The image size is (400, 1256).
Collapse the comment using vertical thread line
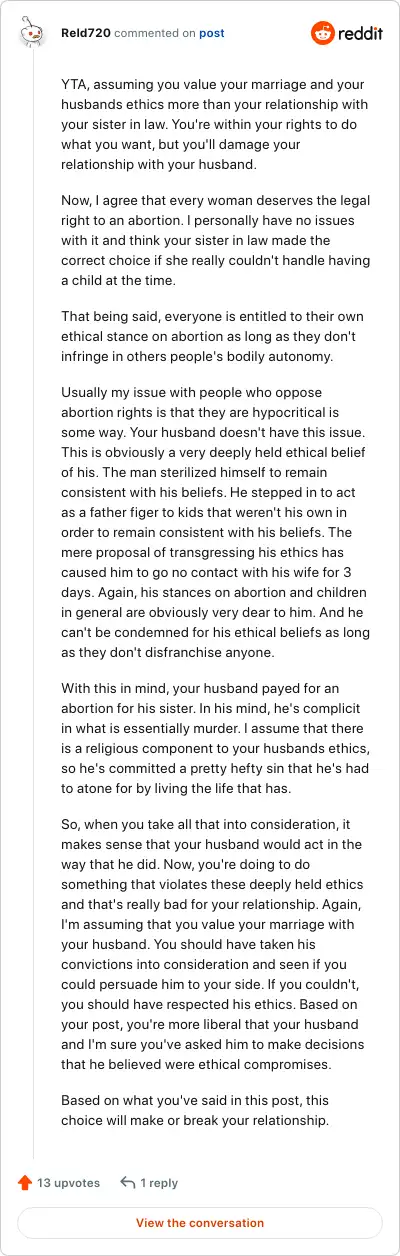(33, 600)
